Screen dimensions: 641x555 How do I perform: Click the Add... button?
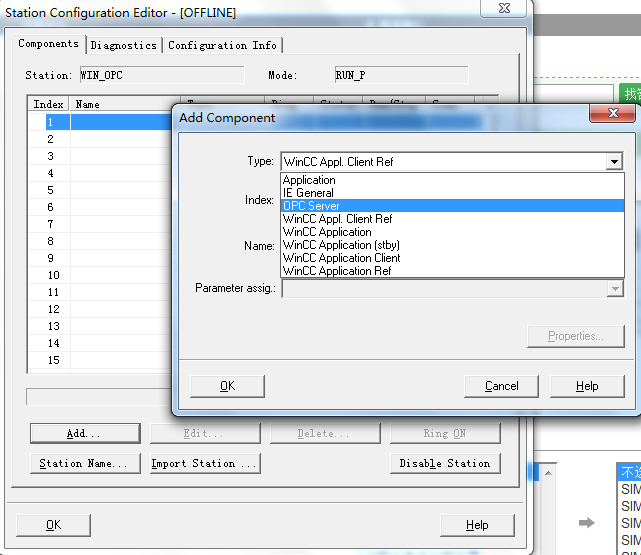point(85,433)
